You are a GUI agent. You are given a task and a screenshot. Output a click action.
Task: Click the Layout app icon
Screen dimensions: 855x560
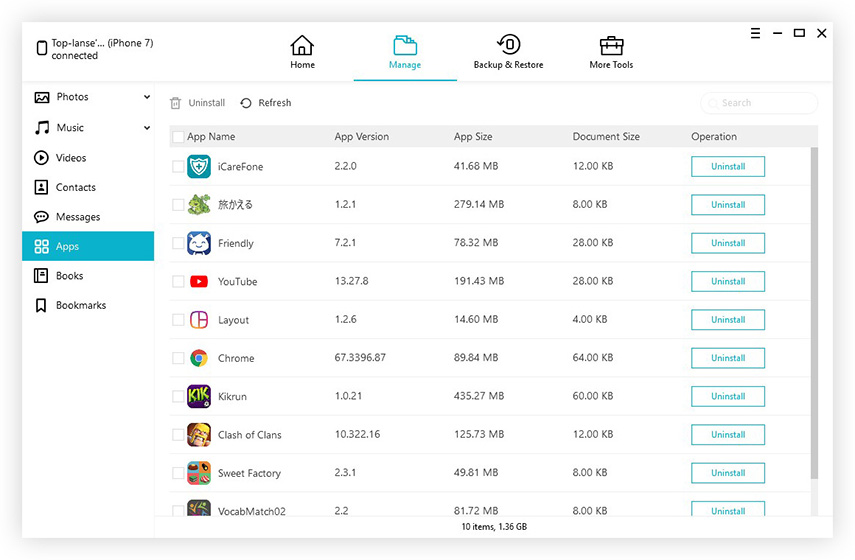click(199, 320)
